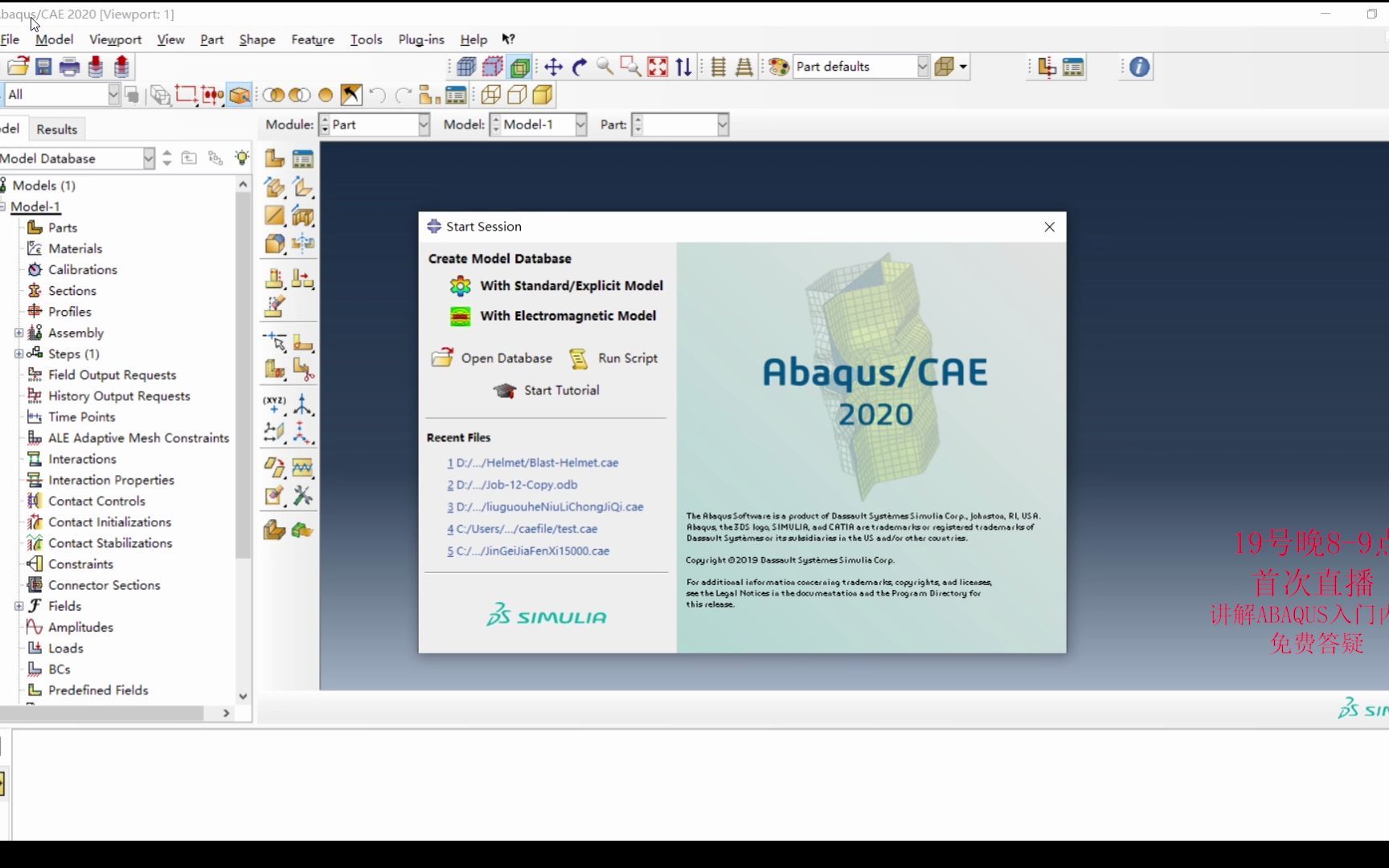The image size is (1389, 868).
Task: Switch to the Results tab
Action: pos(56,129)
